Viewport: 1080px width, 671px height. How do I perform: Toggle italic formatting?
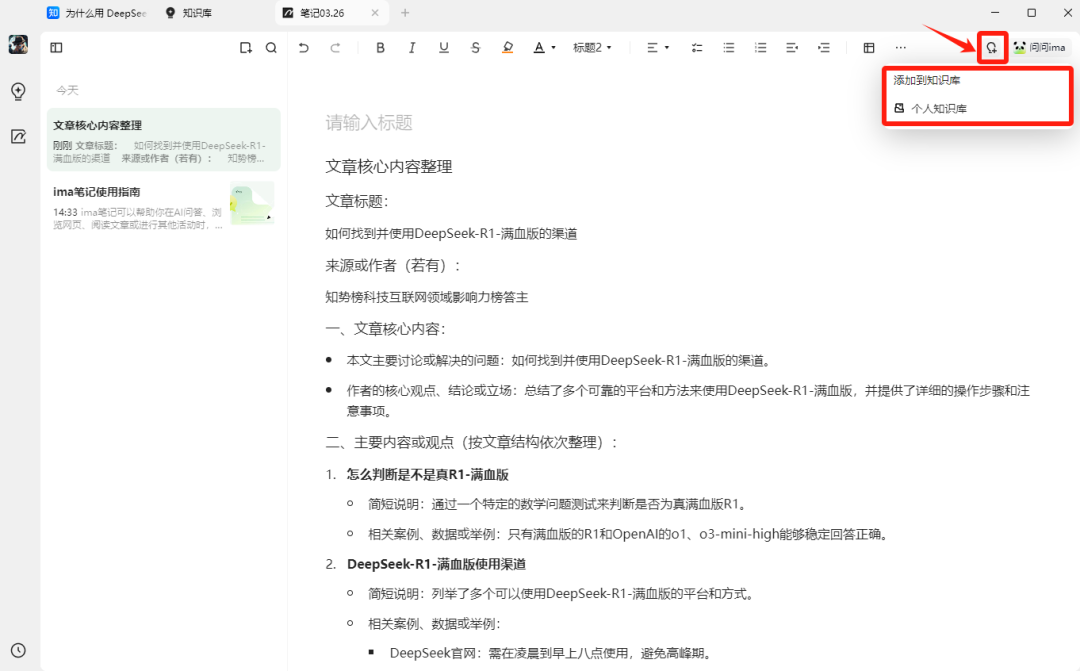coord(412,48)
